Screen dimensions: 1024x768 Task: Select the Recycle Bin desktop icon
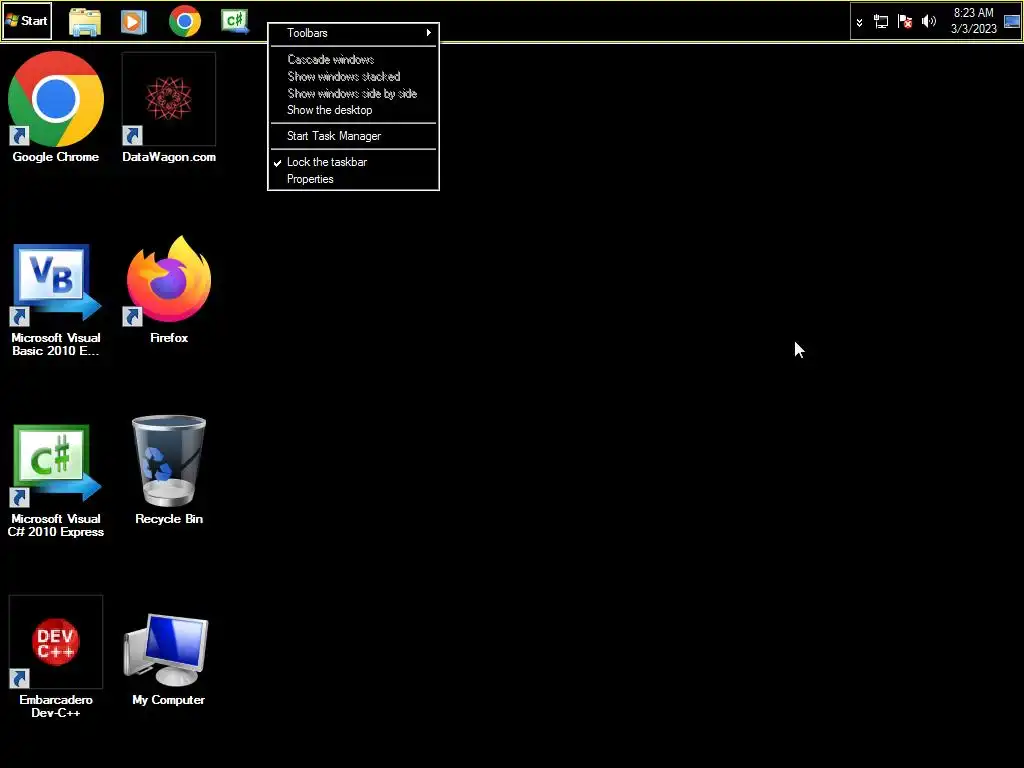coord(168,470)
